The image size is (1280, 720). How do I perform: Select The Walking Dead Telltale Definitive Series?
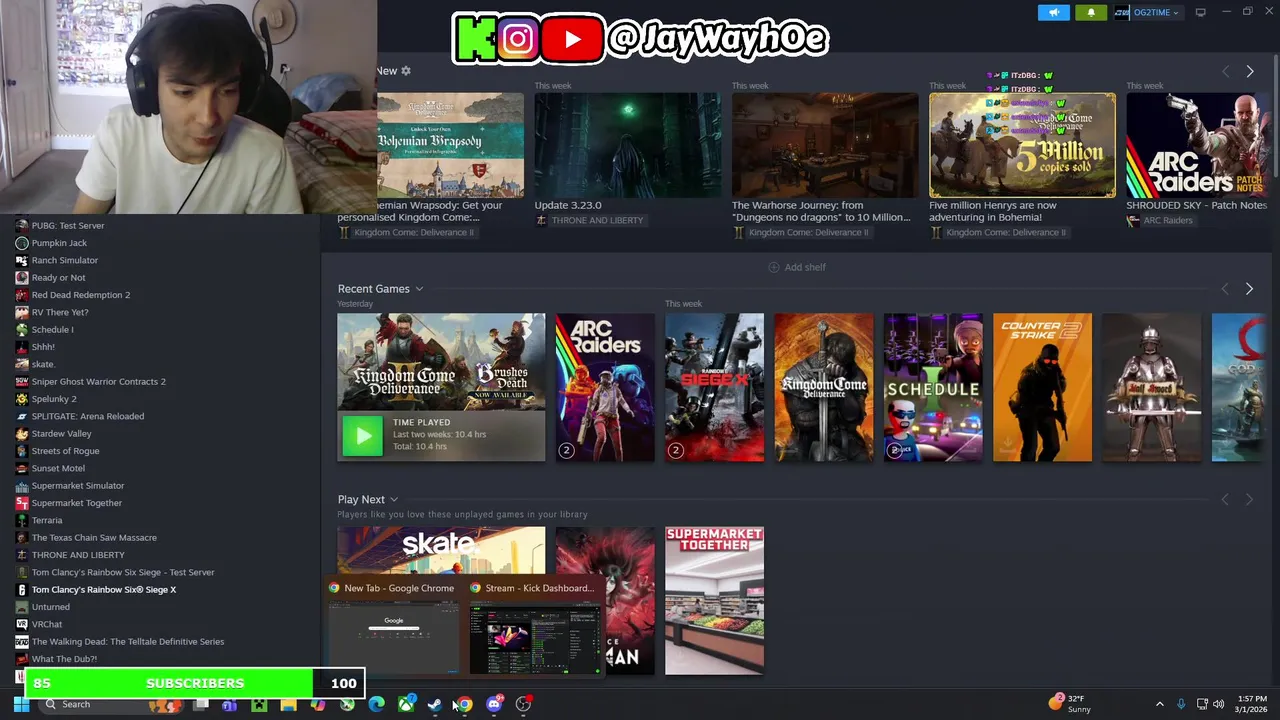(128, 641)
